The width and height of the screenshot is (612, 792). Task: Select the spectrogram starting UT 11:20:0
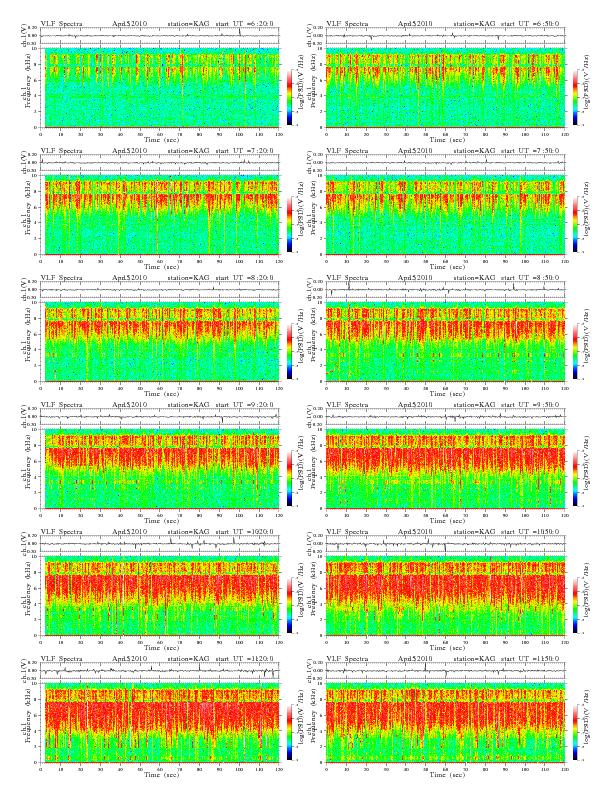pos(160,723)
